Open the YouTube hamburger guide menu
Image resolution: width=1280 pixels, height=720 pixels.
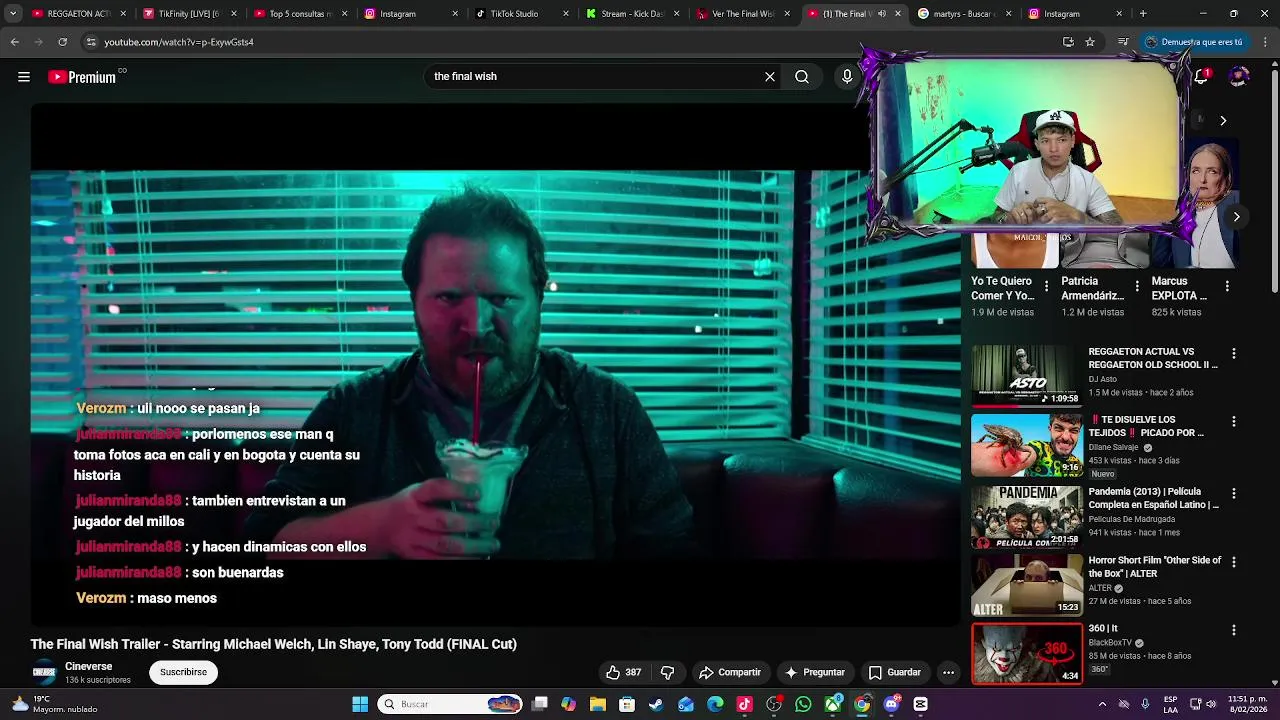tap(24, 77)
